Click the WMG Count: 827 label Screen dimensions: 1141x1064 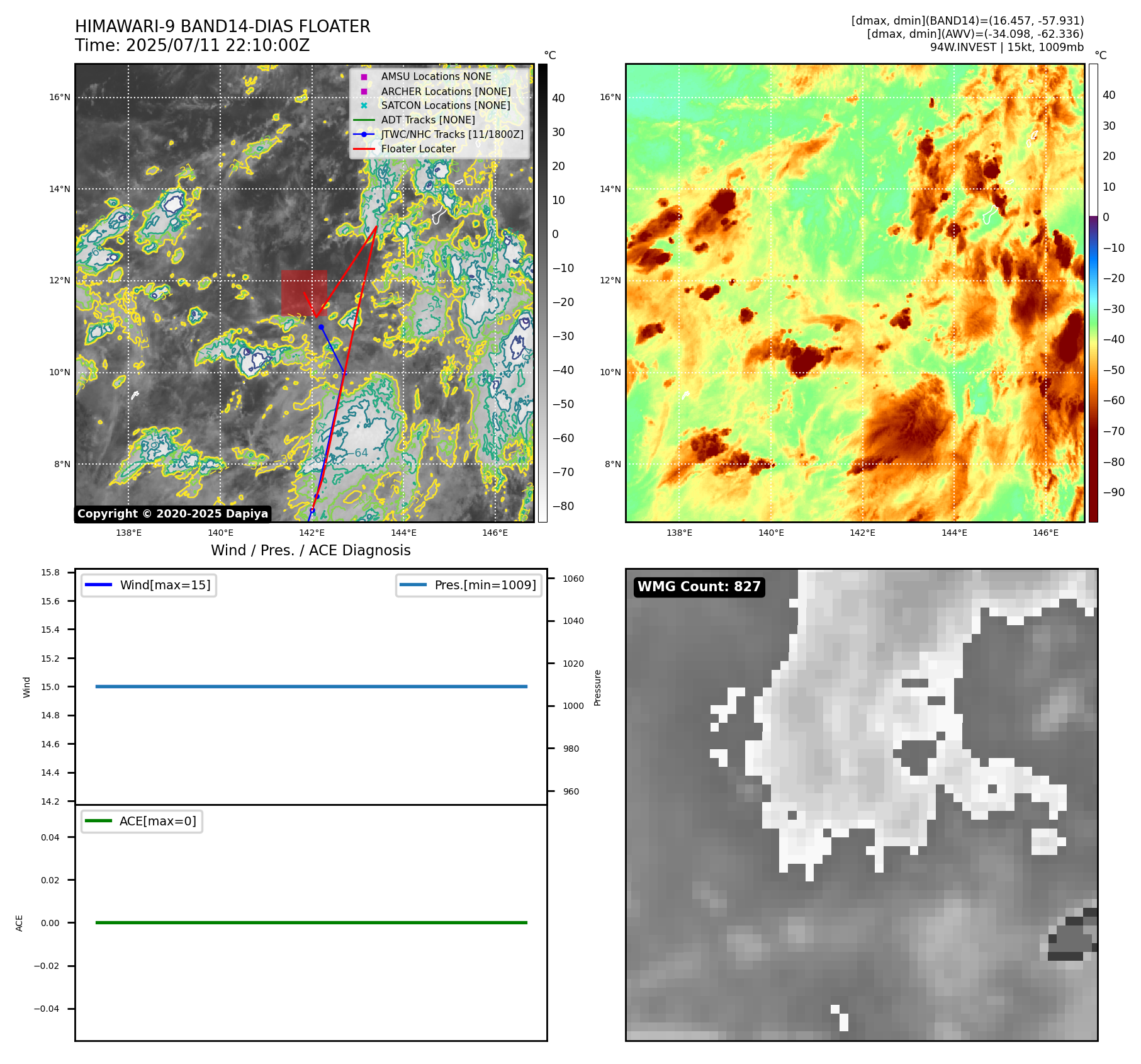[699, 587]
